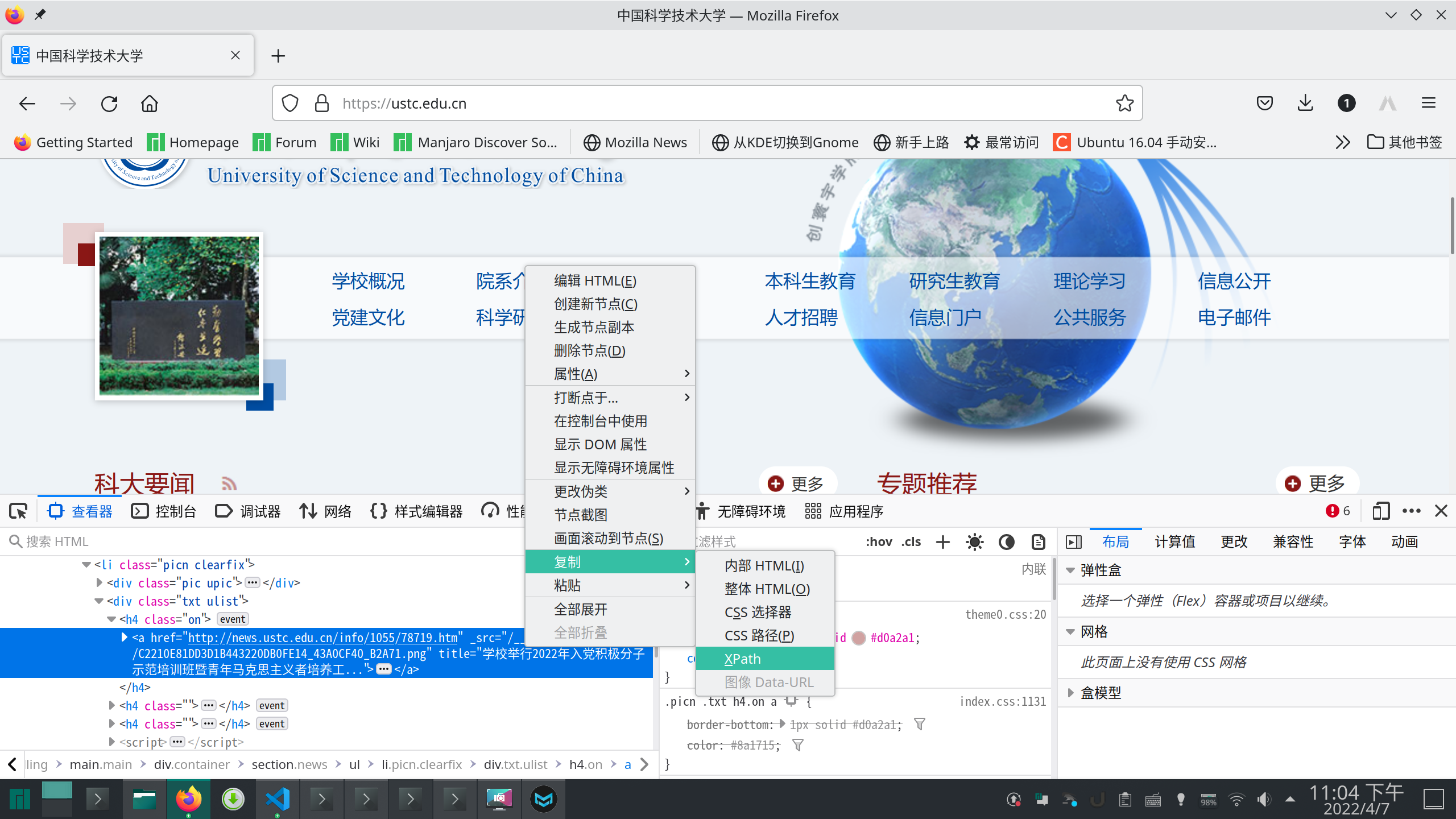Image resolution: width=1456 pixels, height=819 pixels.
Task: Focus the 搜索 HTML search field
Action: (262, 541)
